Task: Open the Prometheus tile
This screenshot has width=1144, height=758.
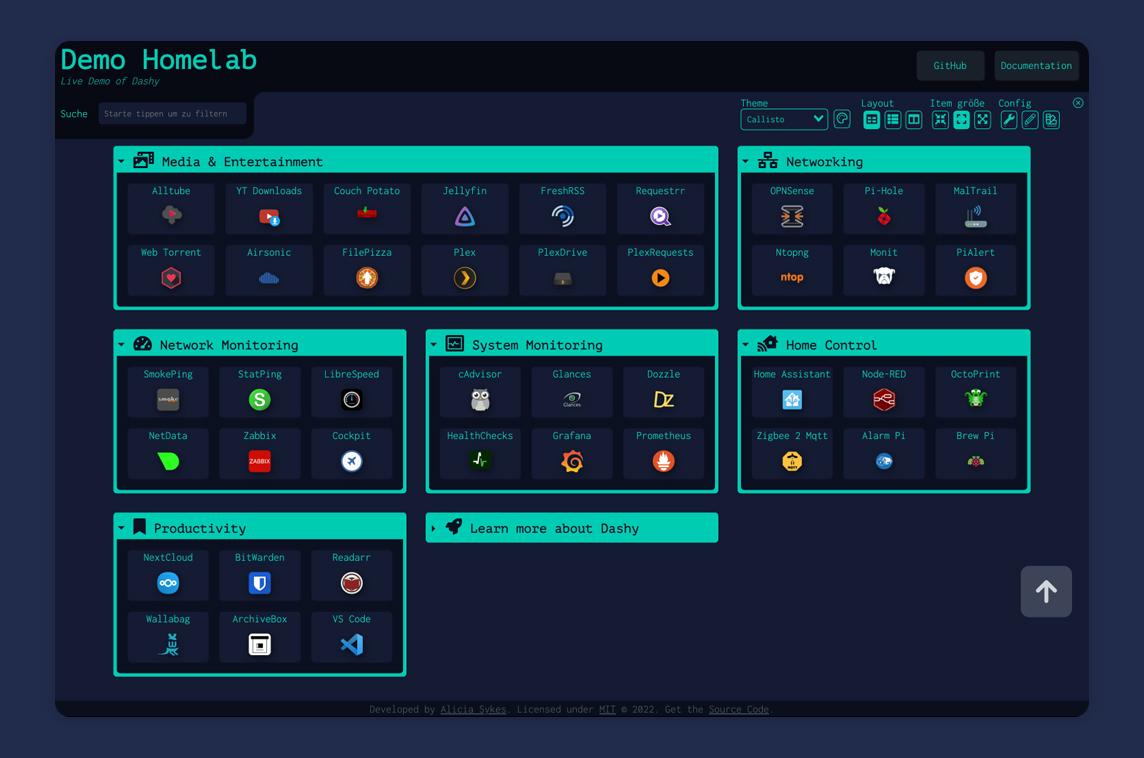Action: [663, 453]
